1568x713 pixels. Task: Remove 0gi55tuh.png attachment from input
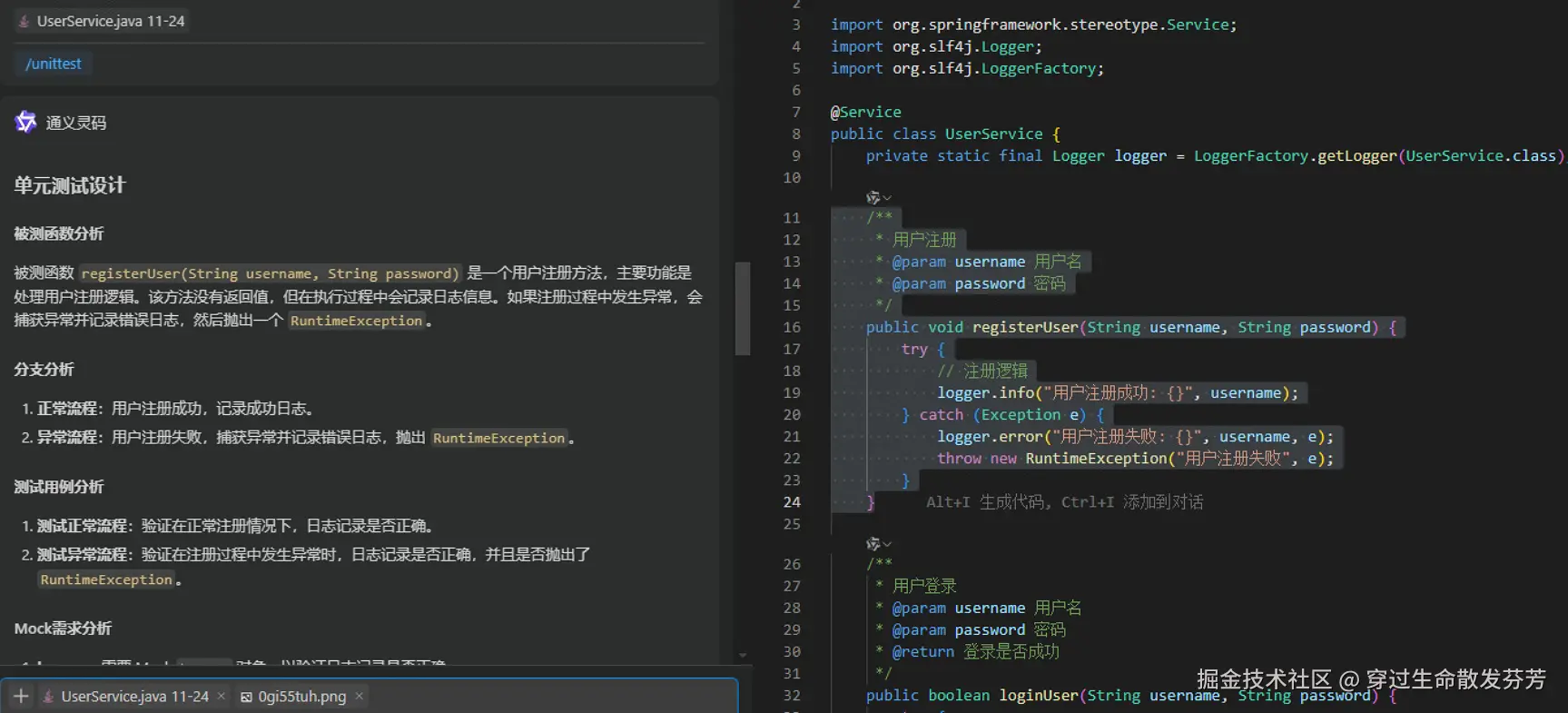360,696
